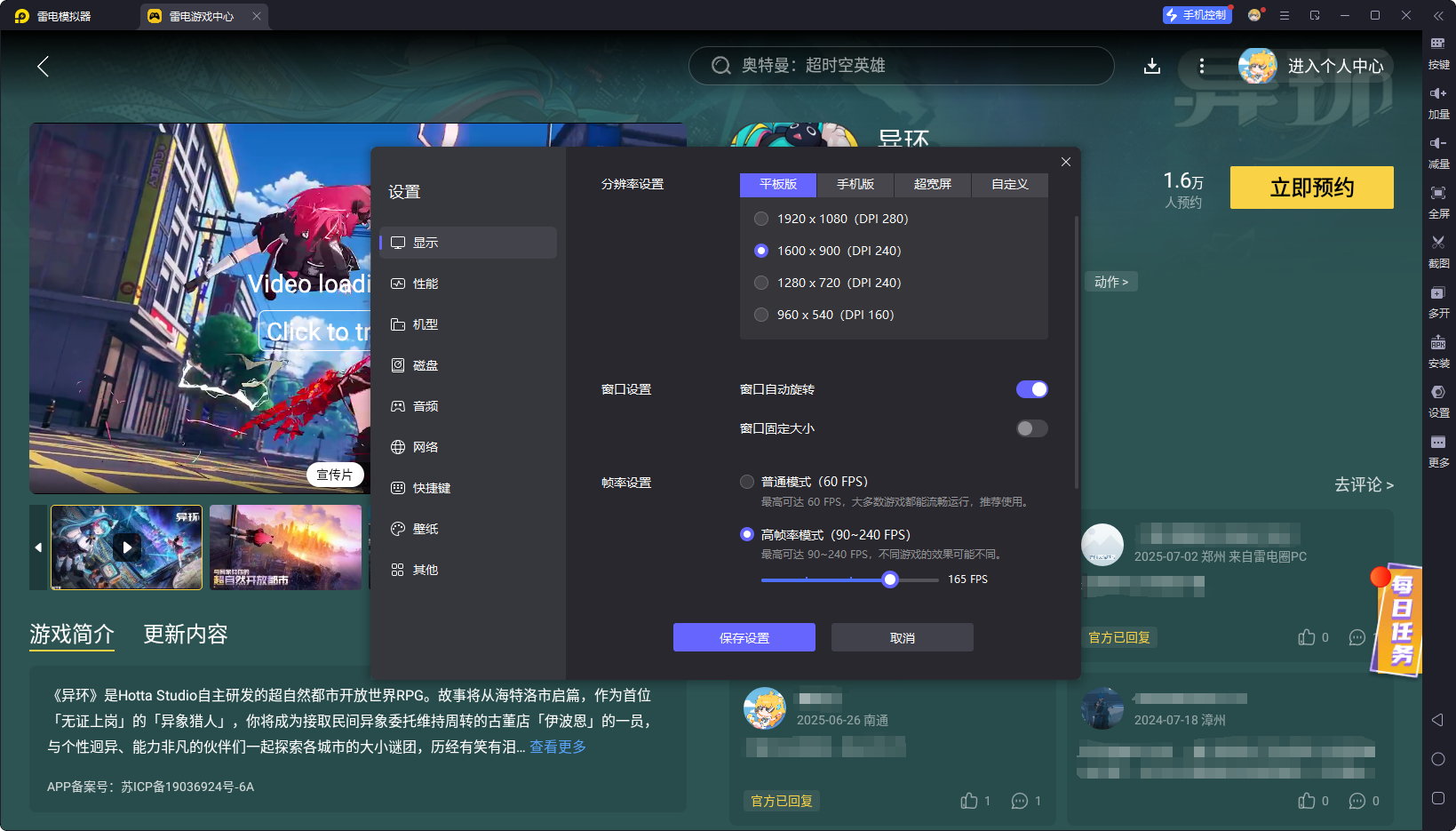Switch to the 手机版 resolution tab

pyautogui.click(x=854, y=184)
